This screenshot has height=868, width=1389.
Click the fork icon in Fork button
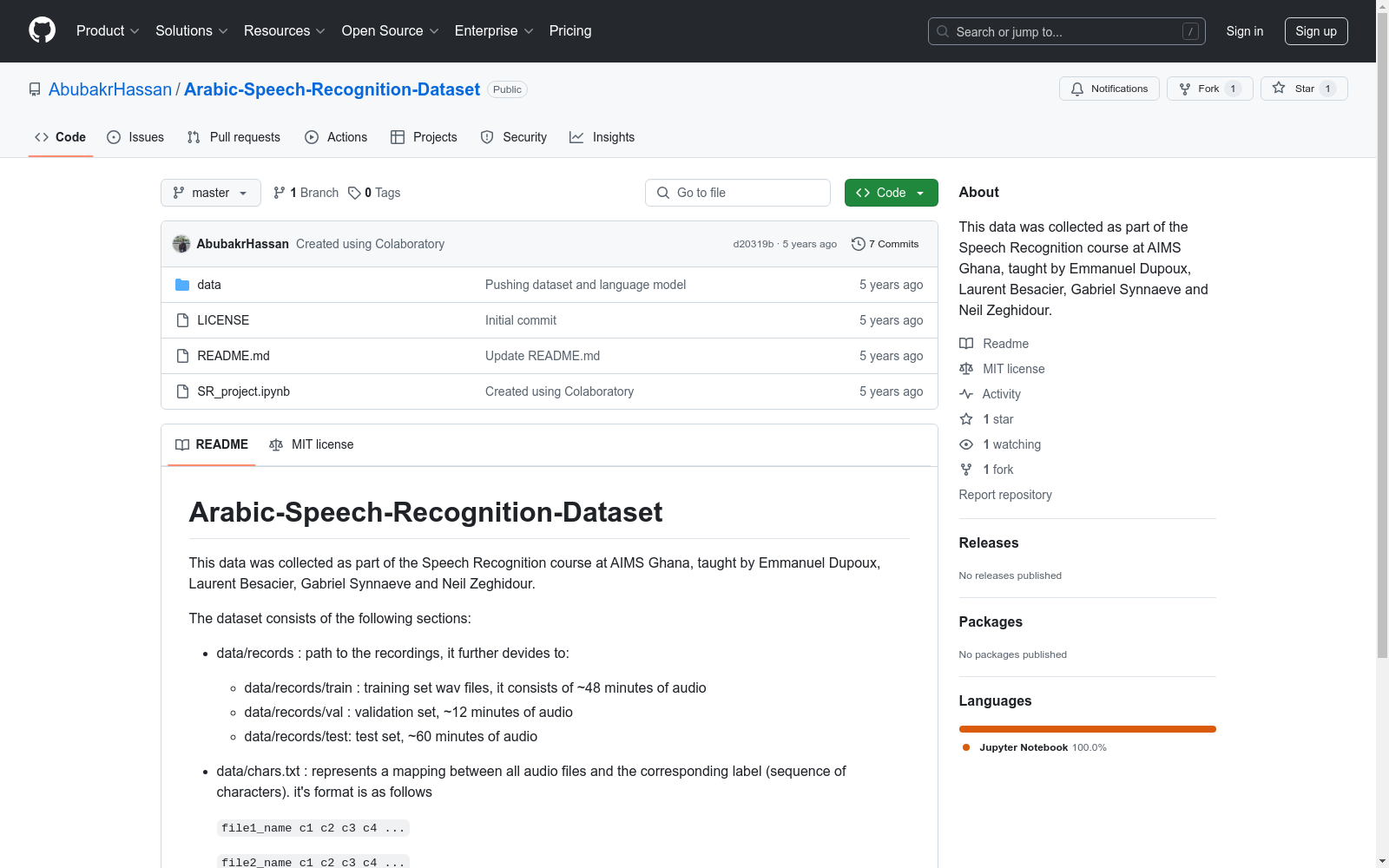(x=1185, y=89)
